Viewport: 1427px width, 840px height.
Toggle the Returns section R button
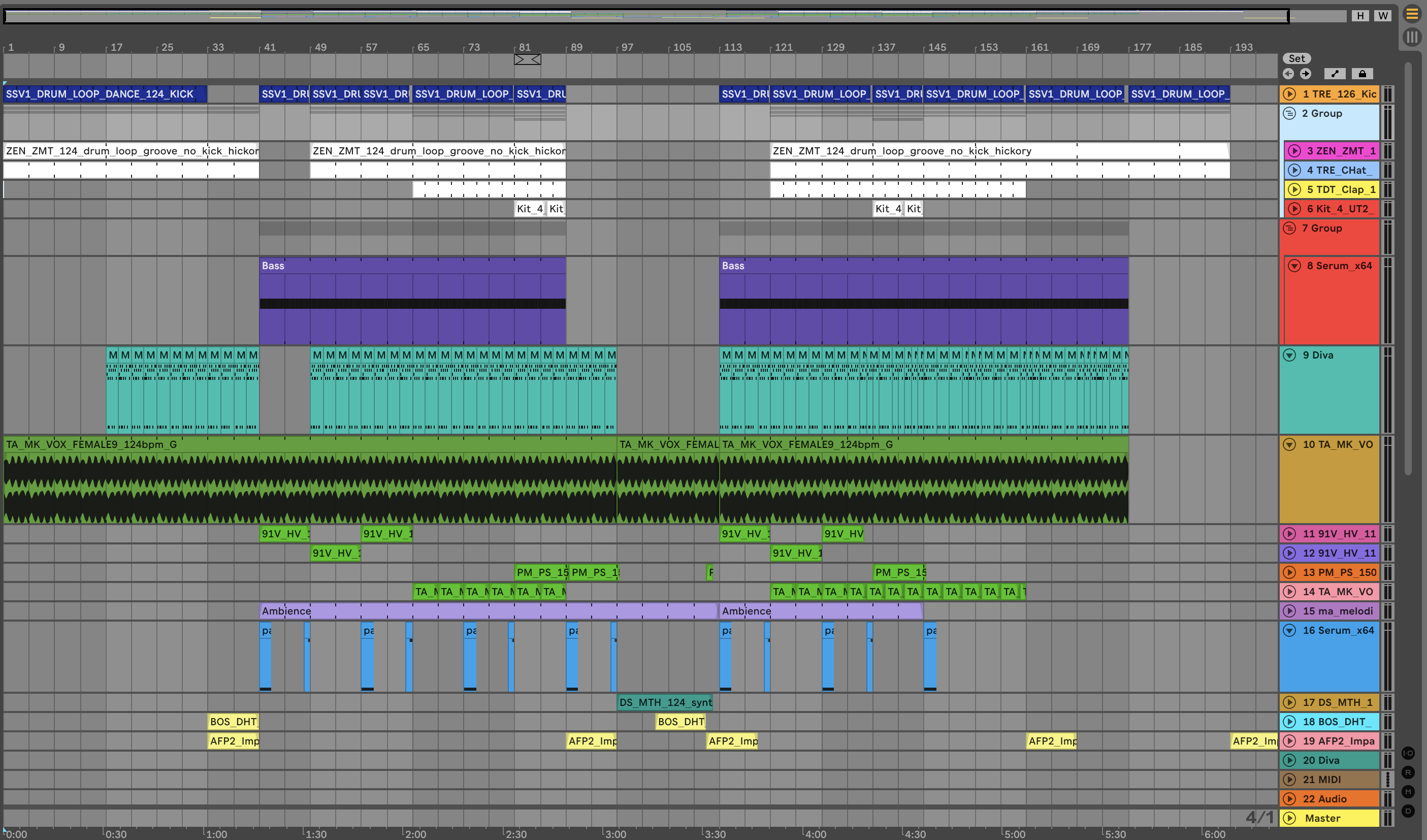coord(1408,772)
